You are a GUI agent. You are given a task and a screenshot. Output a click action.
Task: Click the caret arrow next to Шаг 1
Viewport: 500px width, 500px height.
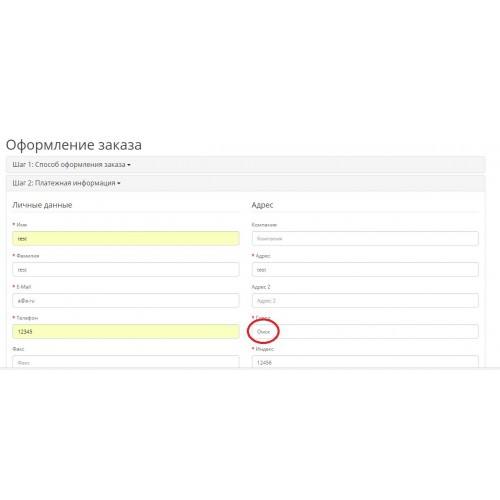[129, 165]
